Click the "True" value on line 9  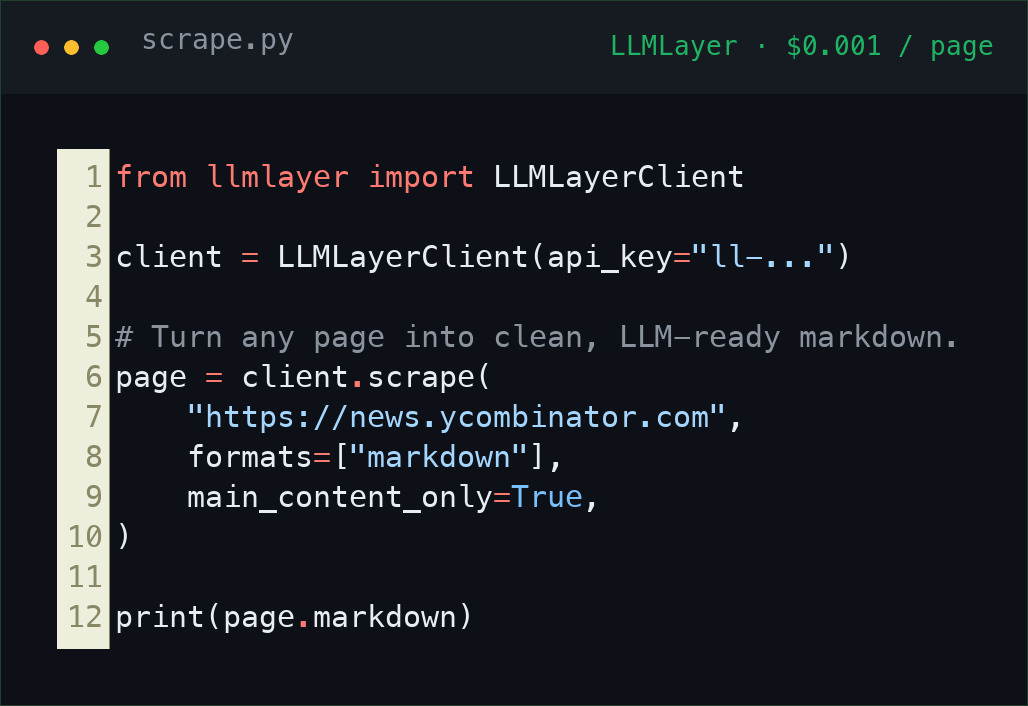tap(547, 497)
